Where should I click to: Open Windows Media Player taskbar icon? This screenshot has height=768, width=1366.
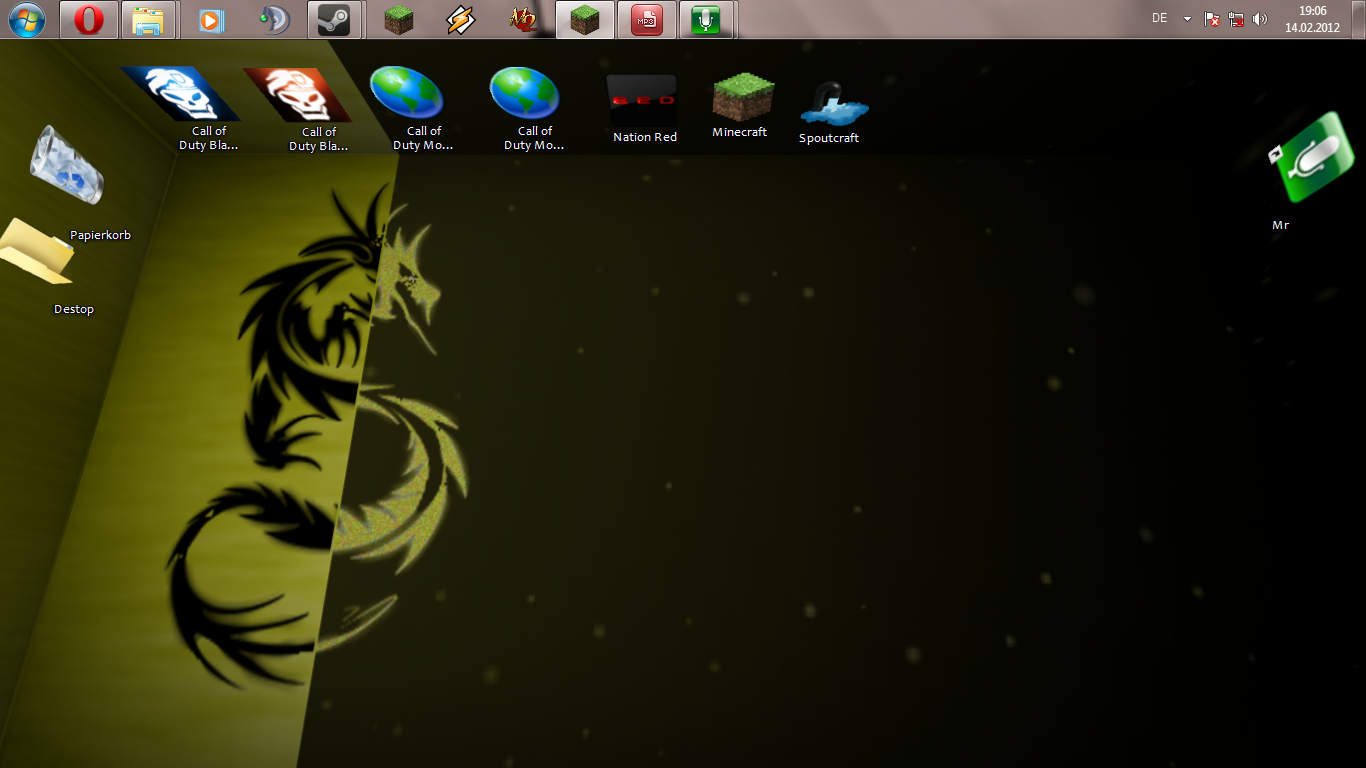[x=210, y=19]
